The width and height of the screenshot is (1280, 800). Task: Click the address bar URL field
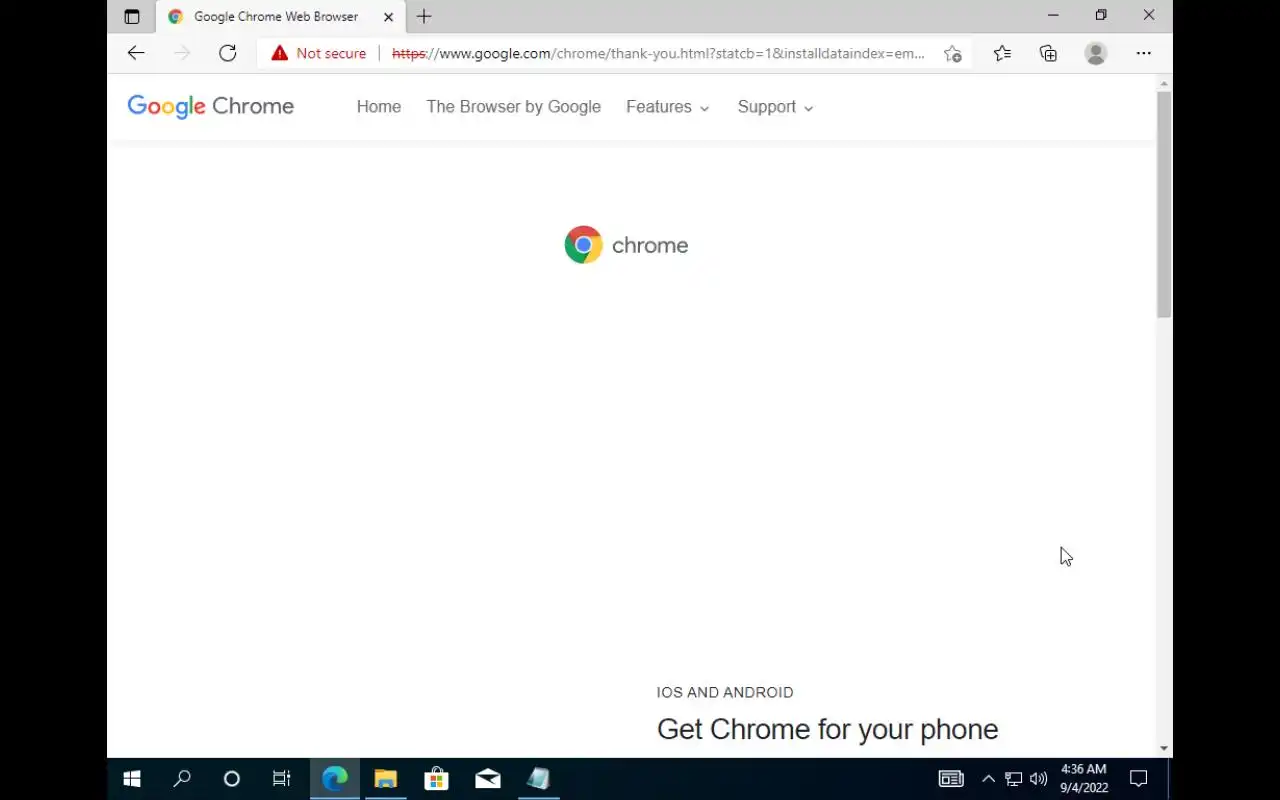point(658,54)
